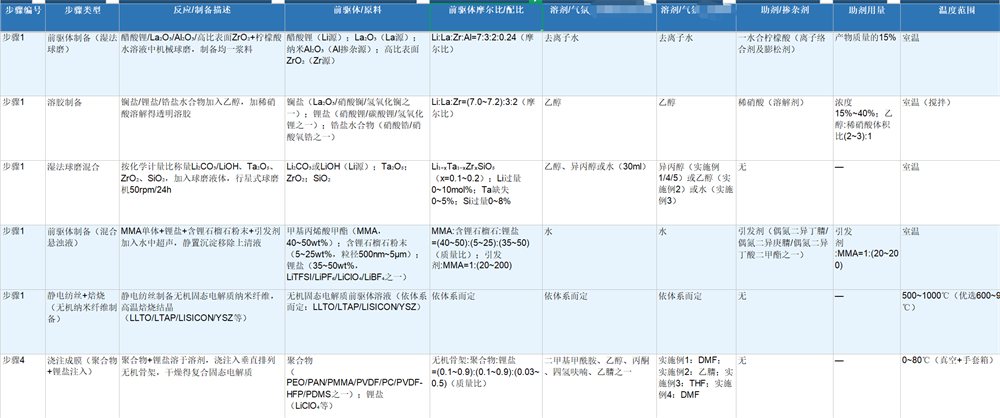Screen dimensions: 1000x418
Task: Select the 500~1000℃ temperature cell
Action: pos(950,321)
